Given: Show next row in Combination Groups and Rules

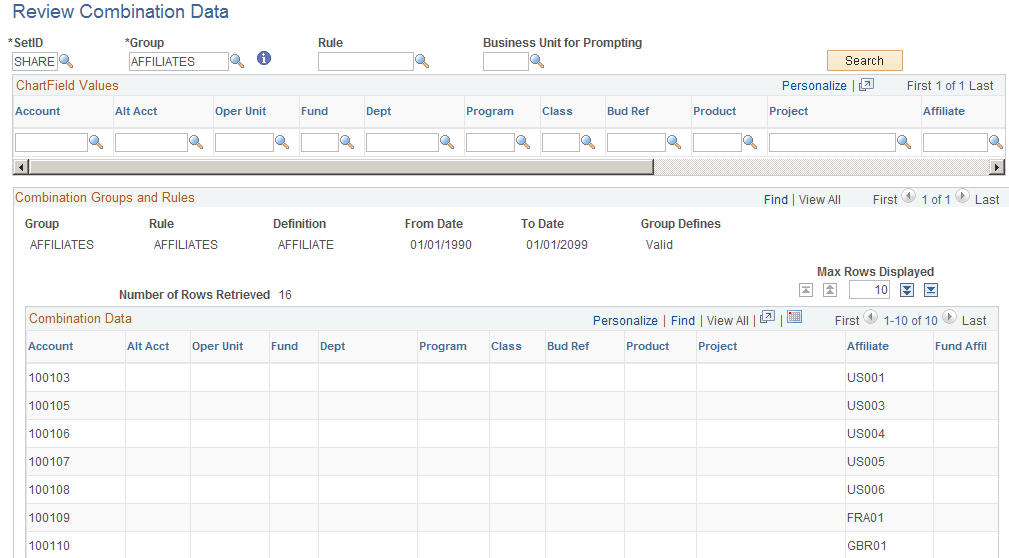Looking at the screenshot, I should pyautogui.click(x=962, y=196).
